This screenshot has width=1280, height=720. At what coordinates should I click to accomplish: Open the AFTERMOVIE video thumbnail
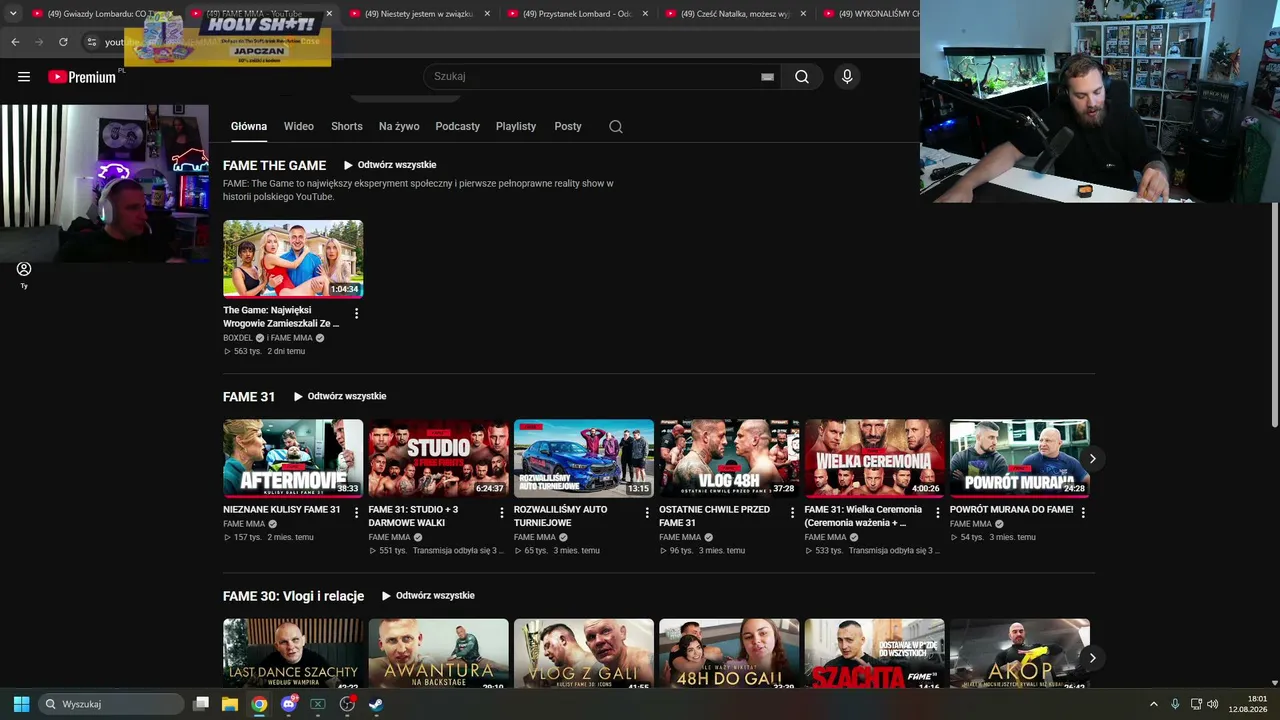click(293, 458)
